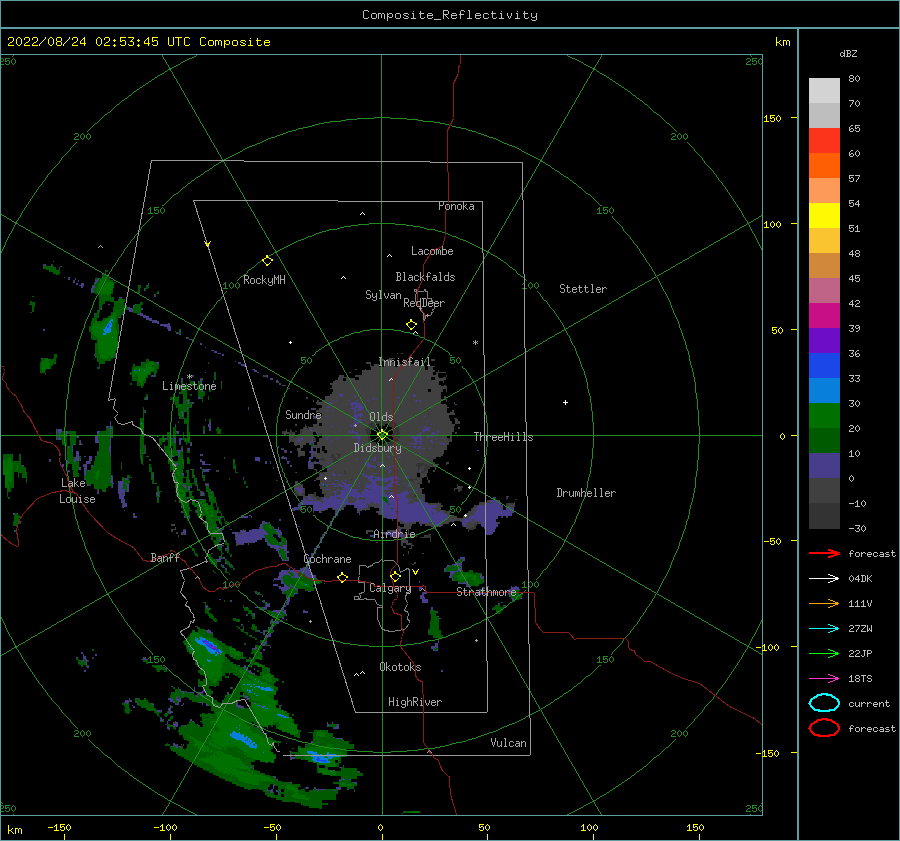Click the magenta 18TS arrow legend icon
Screen dimensions: 900x841
824,679
